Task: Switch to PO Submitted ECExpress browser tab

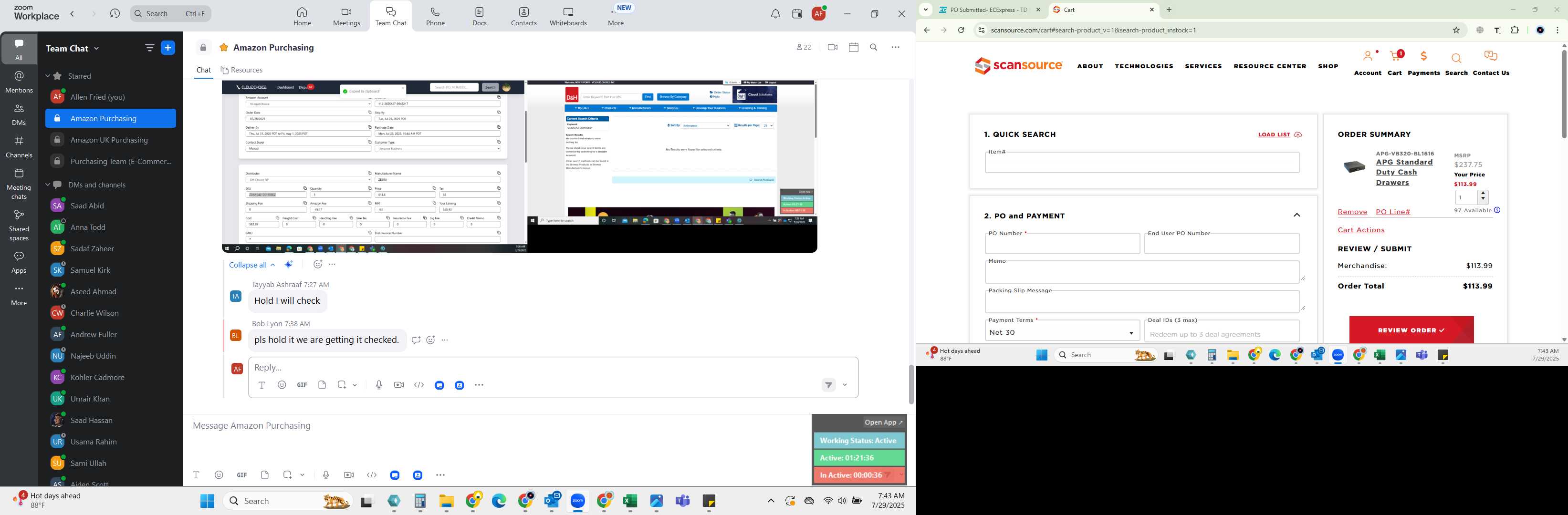Action: click(989, 10)
